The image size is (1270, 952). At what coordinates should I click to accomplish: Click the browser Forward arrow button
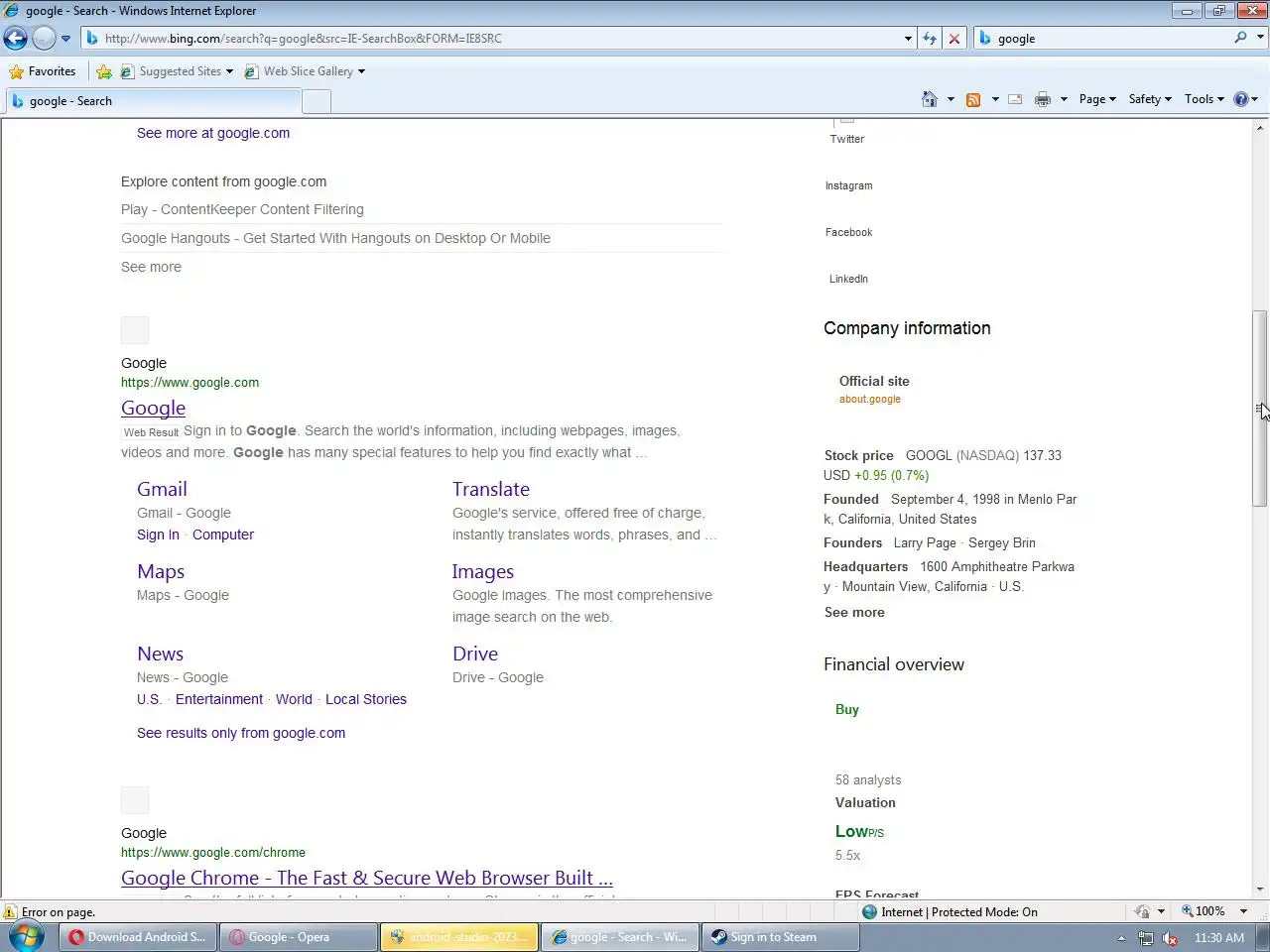click(x=44, y=38)
